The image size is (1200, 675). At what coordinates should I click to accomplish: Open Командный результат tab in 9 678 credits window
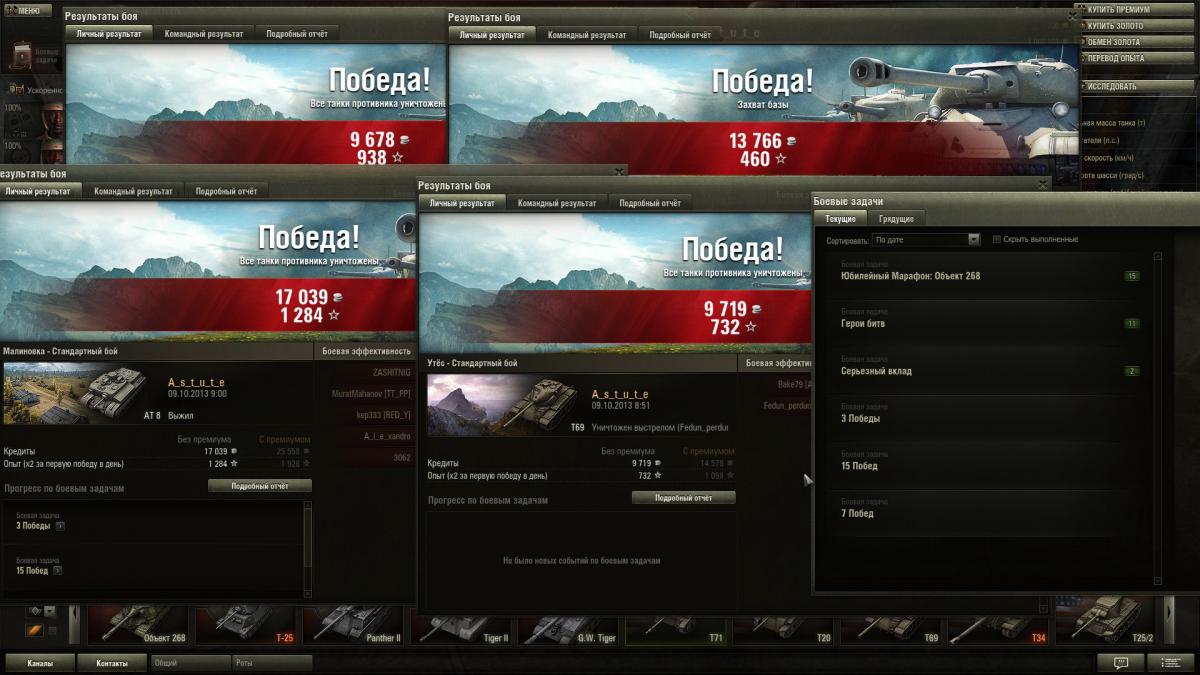(204, 34)
